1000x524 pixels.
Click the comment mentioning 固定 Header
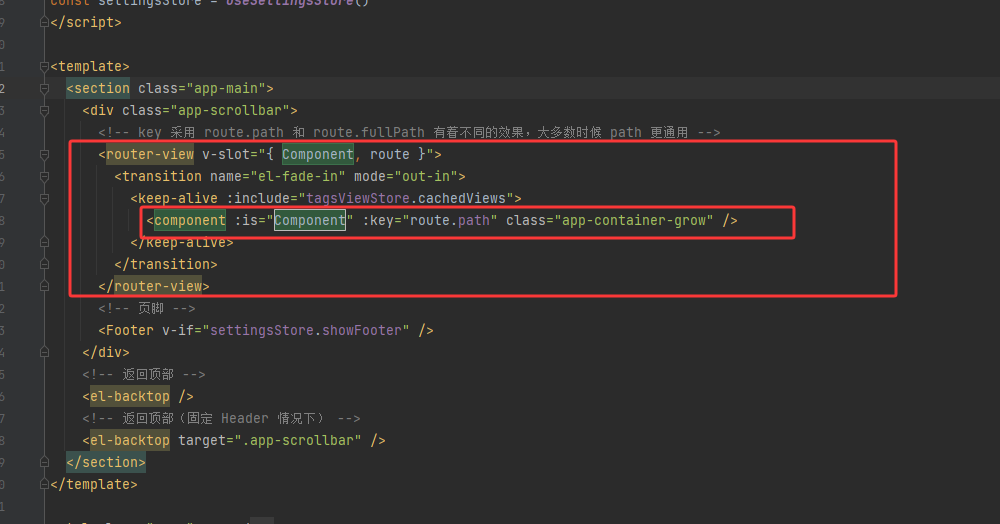pyautogui.click(x=221, y=418)
